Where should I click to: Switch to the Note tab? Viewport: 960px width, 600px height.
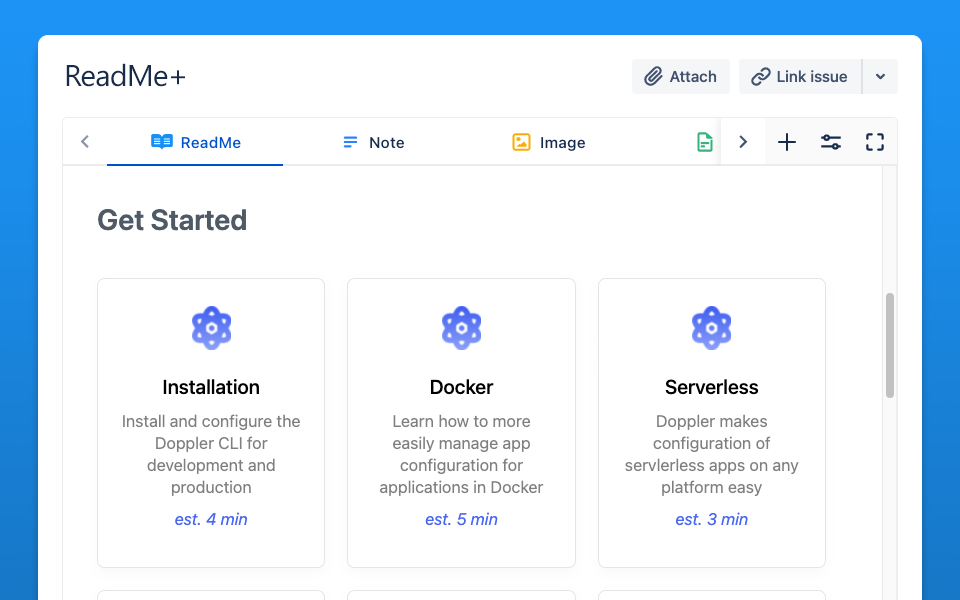click(x=373, y=142)
